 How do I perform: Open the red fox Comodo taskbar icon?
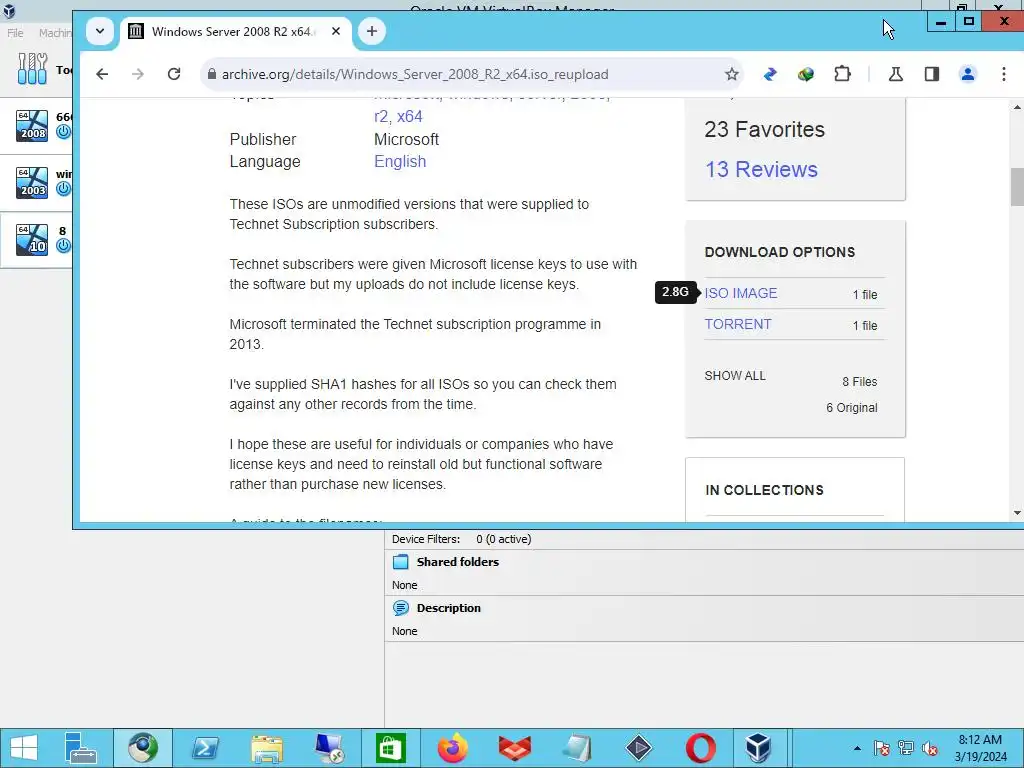515,748
